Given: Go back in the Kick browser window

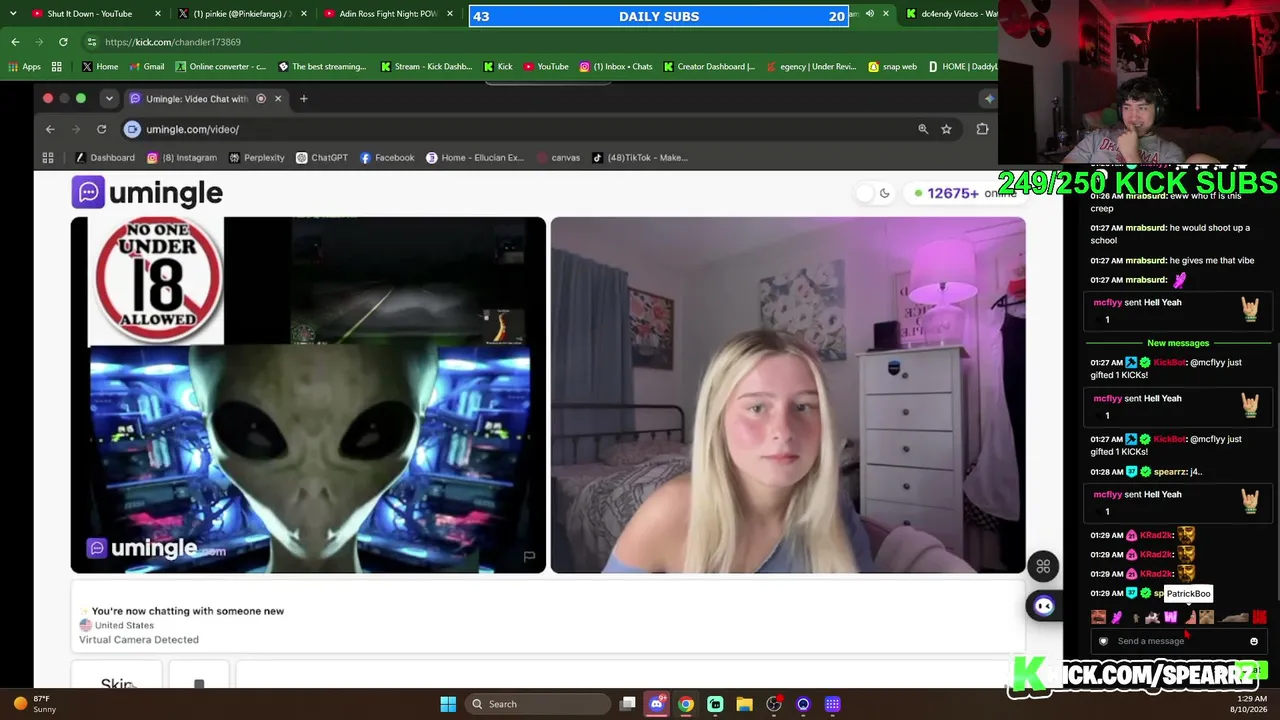Looking at the screenshot, I should click(x=15, y=42).
